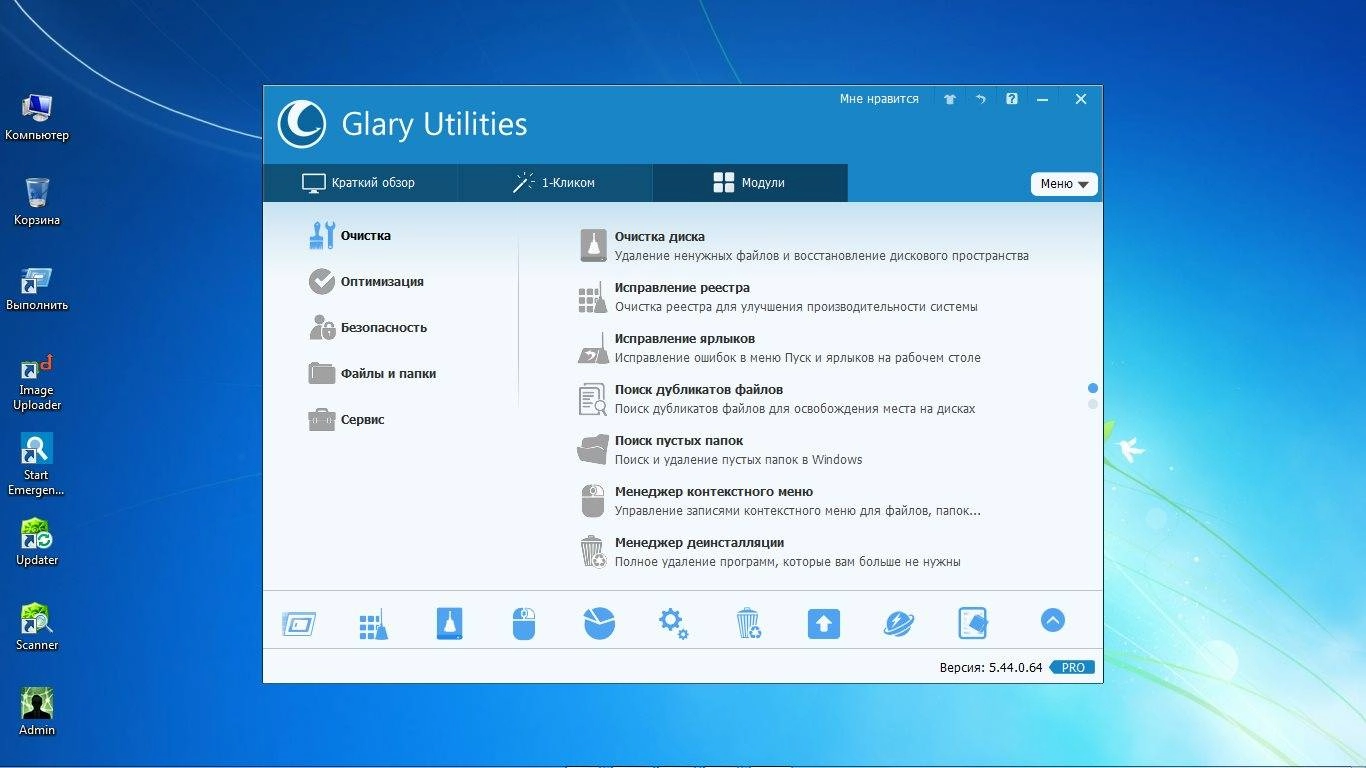Expand the 'Меню' dropdown
1366x768 pixels.
(1064, 184)
